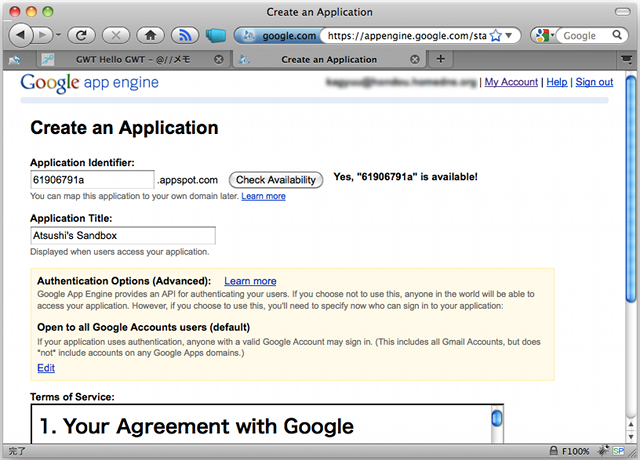This screenshot has height=460, width=640.
Task: Click the stop loading button
Action: (115, 35)
